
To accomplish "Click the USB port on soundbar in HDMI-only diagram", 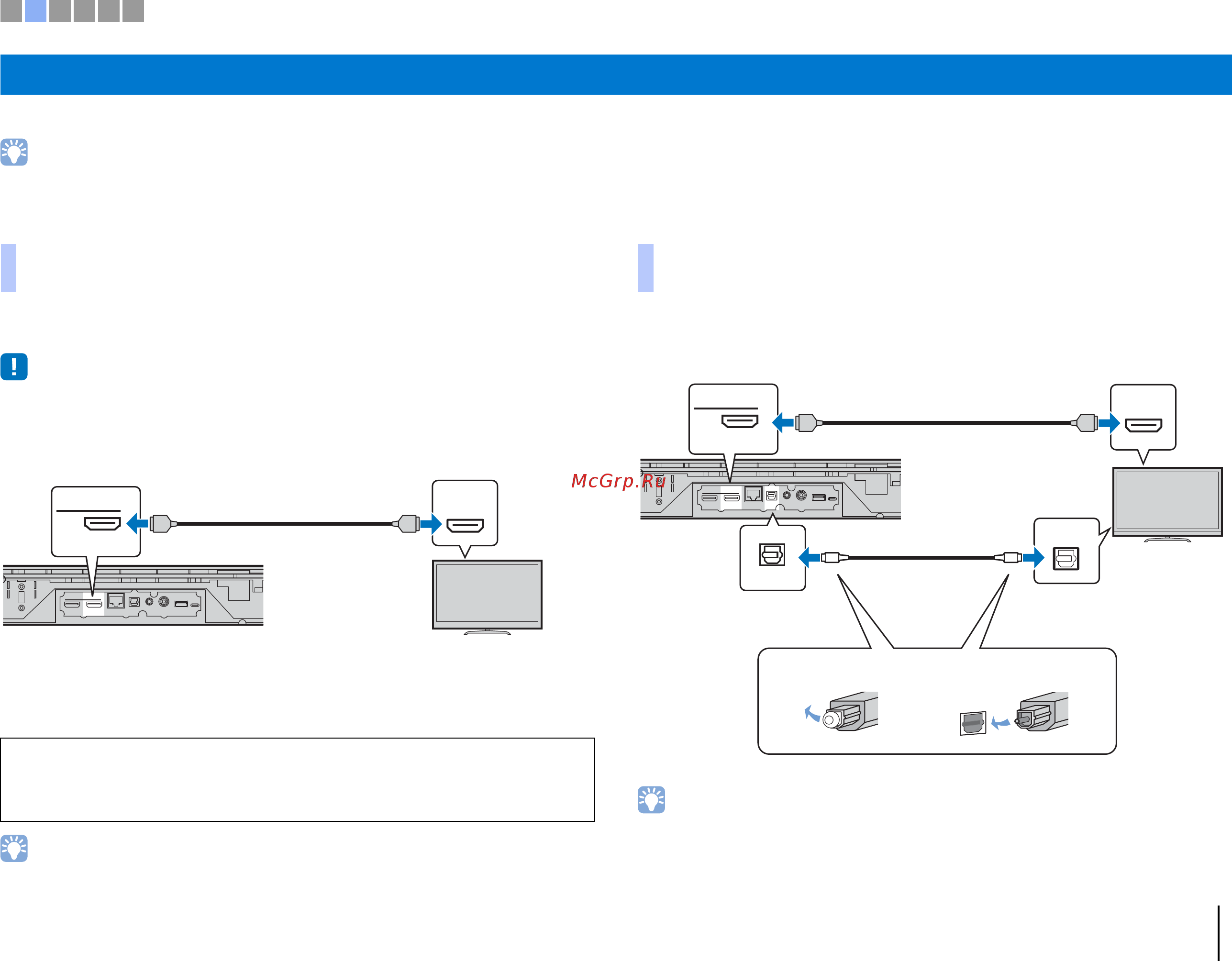I will [181, 604].
